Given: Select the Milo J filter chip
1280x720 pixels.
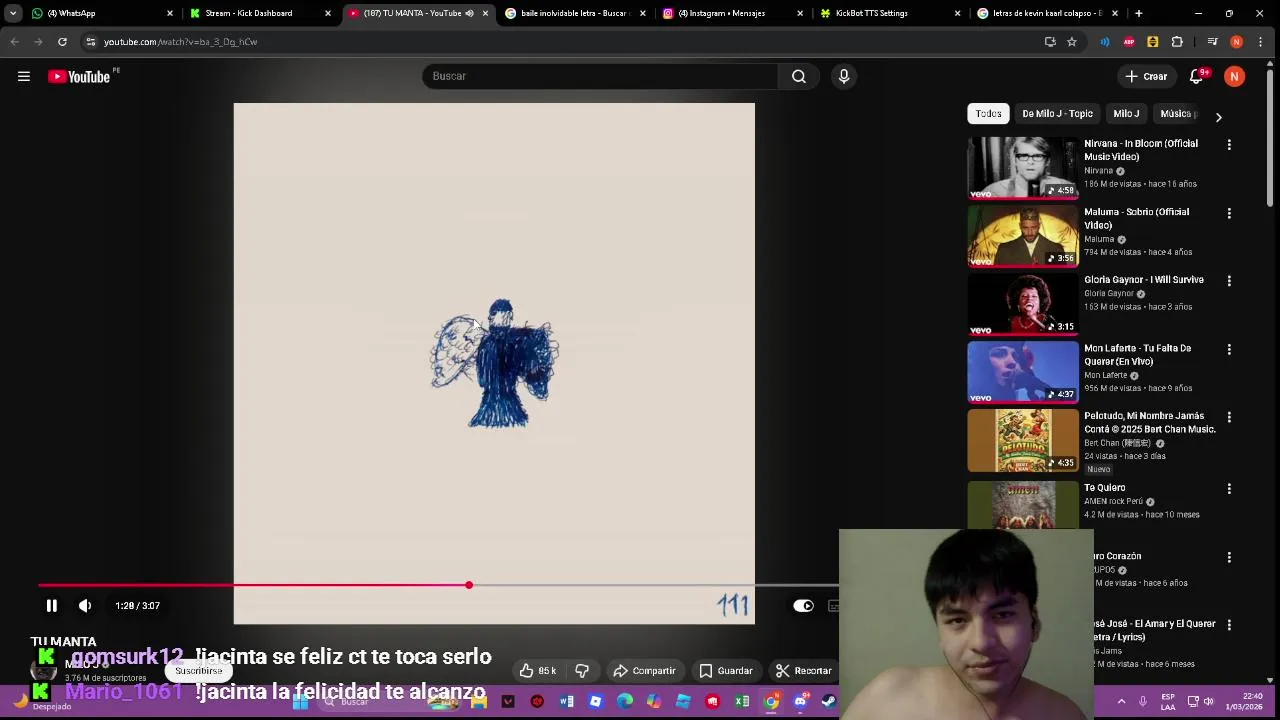Looking at the screenshot, I should pyautogui.click(x=1126, y=114).
